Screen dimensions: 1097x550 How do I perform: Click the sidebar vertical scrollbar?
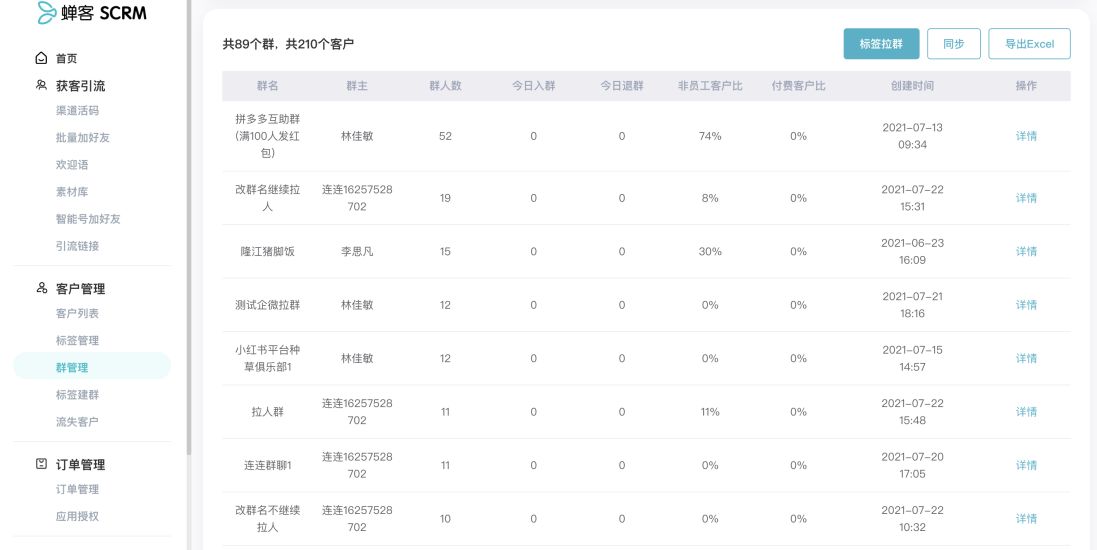pyautogui.click(x=189, y=227)
